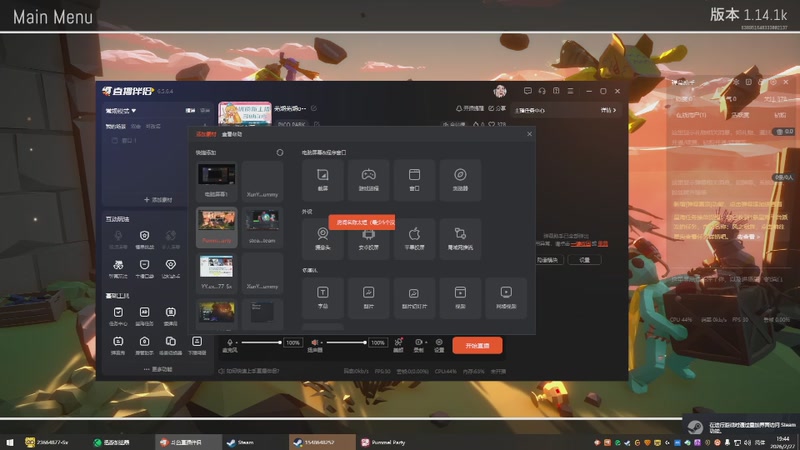Screen dimensions: 800x450
Task: Choose the Apple screen-cast source tile
Action: 414,239
